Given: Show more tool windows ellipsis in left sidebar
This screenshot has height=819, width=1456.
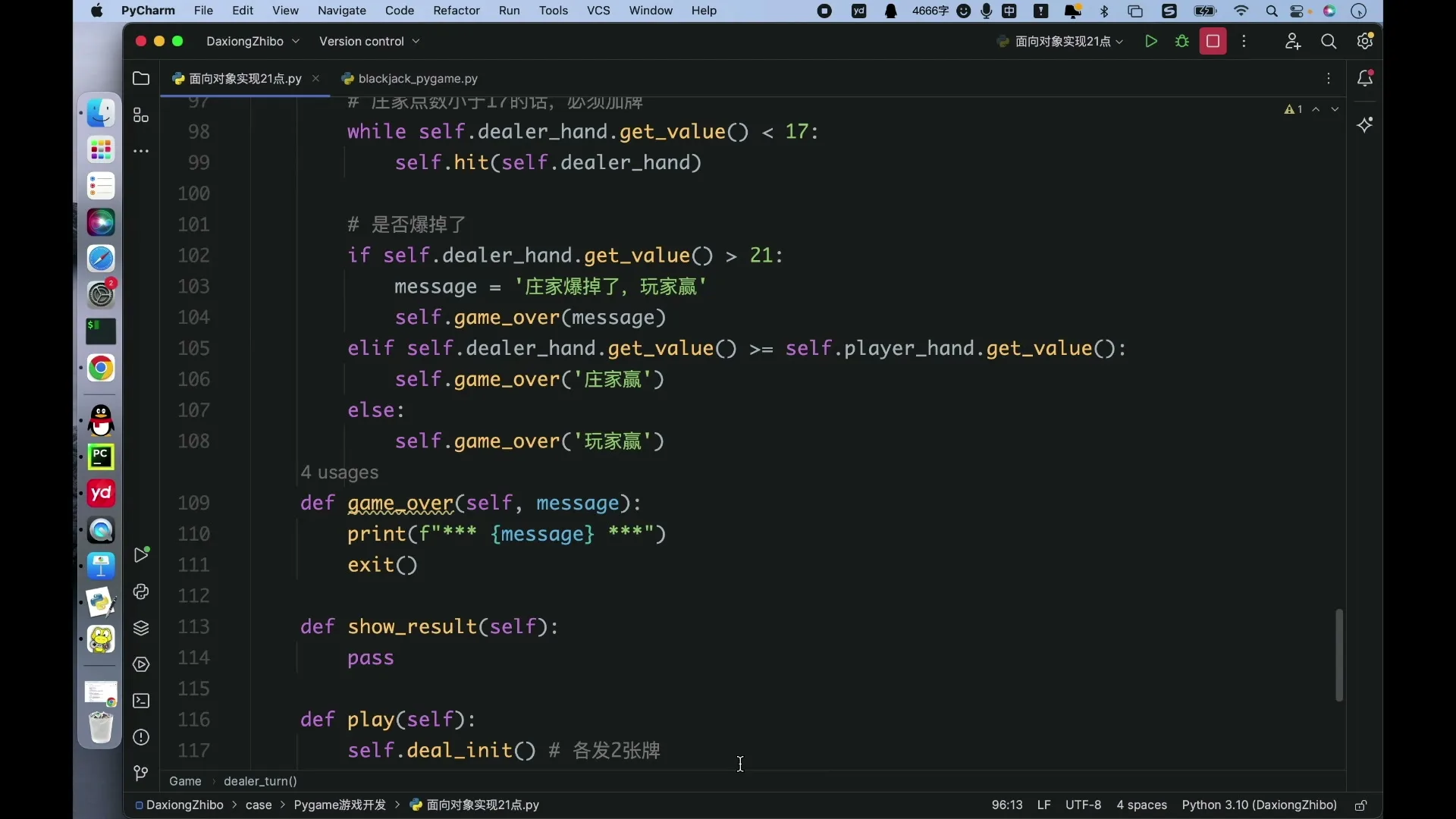Looking at the screenshot, I should (x=141, y=152).
